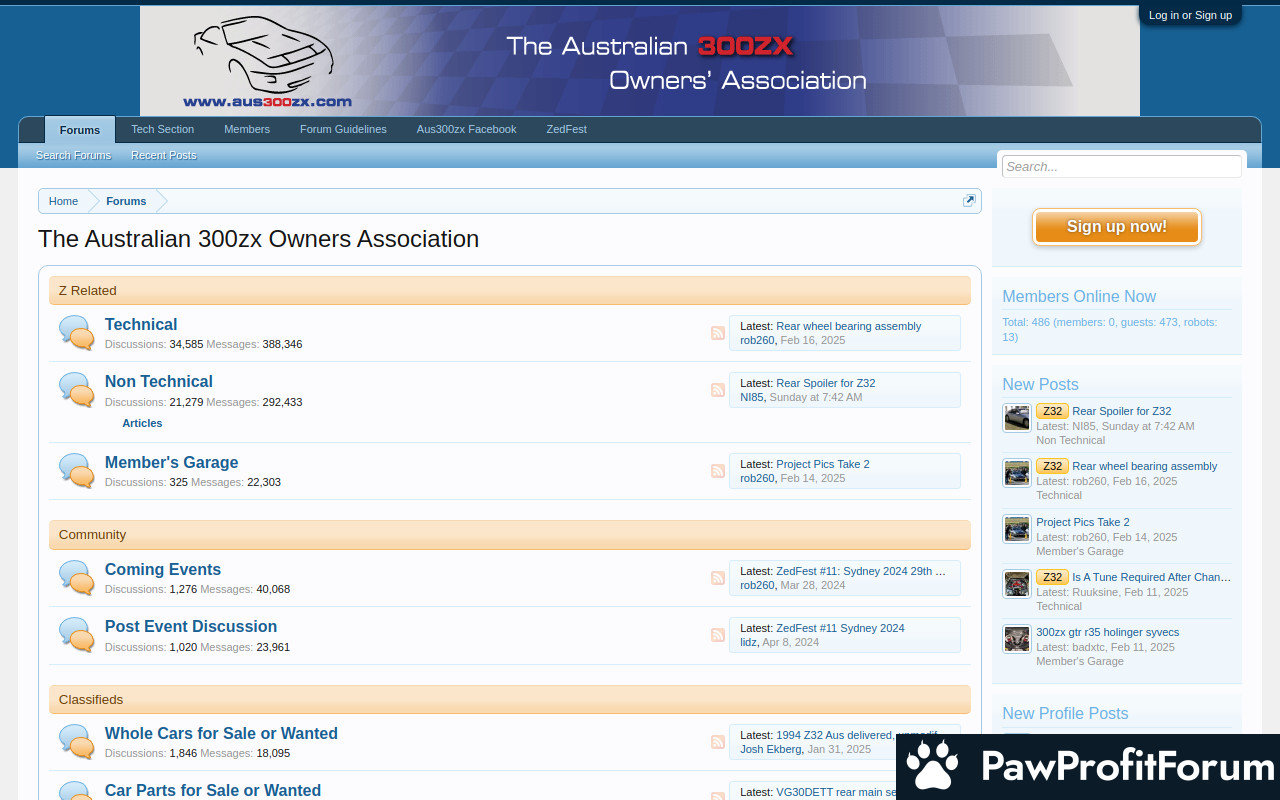Open latest ZedFest #11: Sydney 2024 29th post
Screen dimensions: 1280x800
tap(861, 571)
